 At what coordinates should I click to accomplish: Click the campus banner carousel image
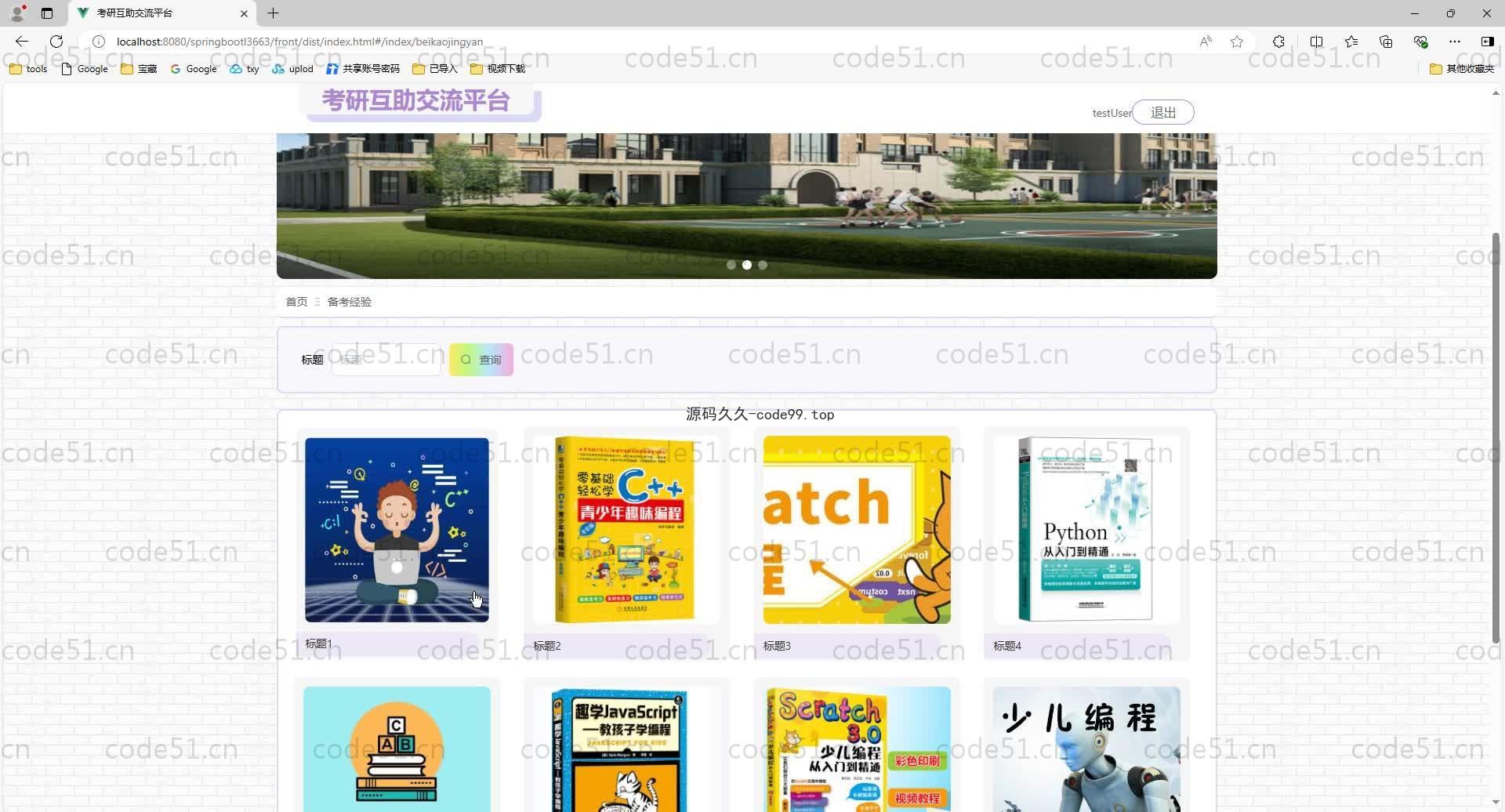tap(746, 205)
